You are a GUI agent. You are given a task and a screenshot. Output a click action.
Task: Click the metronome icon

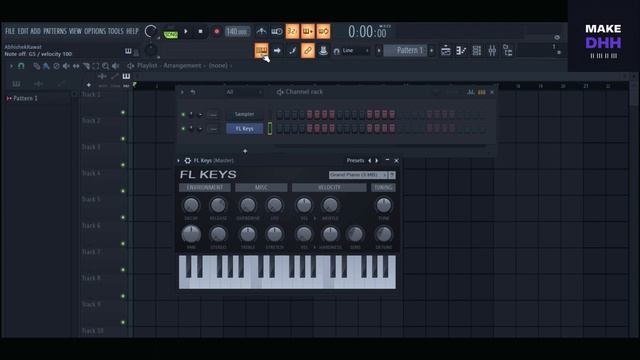point(261,31)
